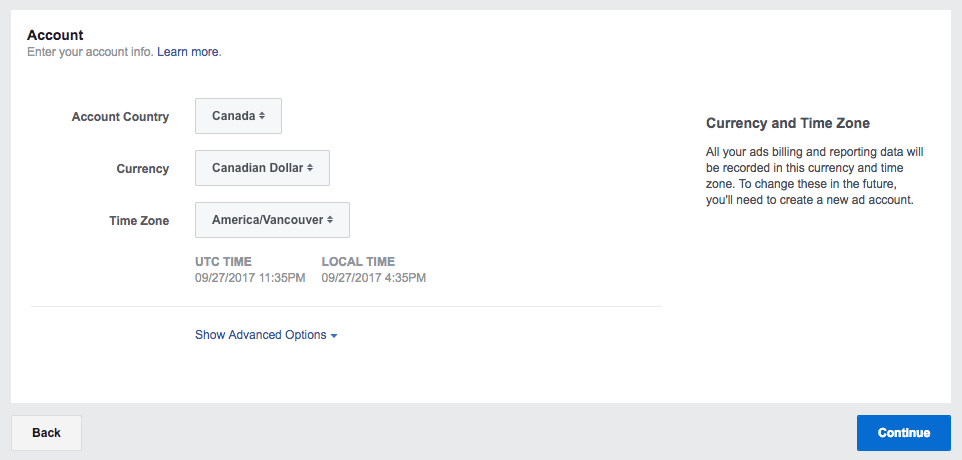Open the Learn more link
962x460 pixels.
tap(188, 52)
